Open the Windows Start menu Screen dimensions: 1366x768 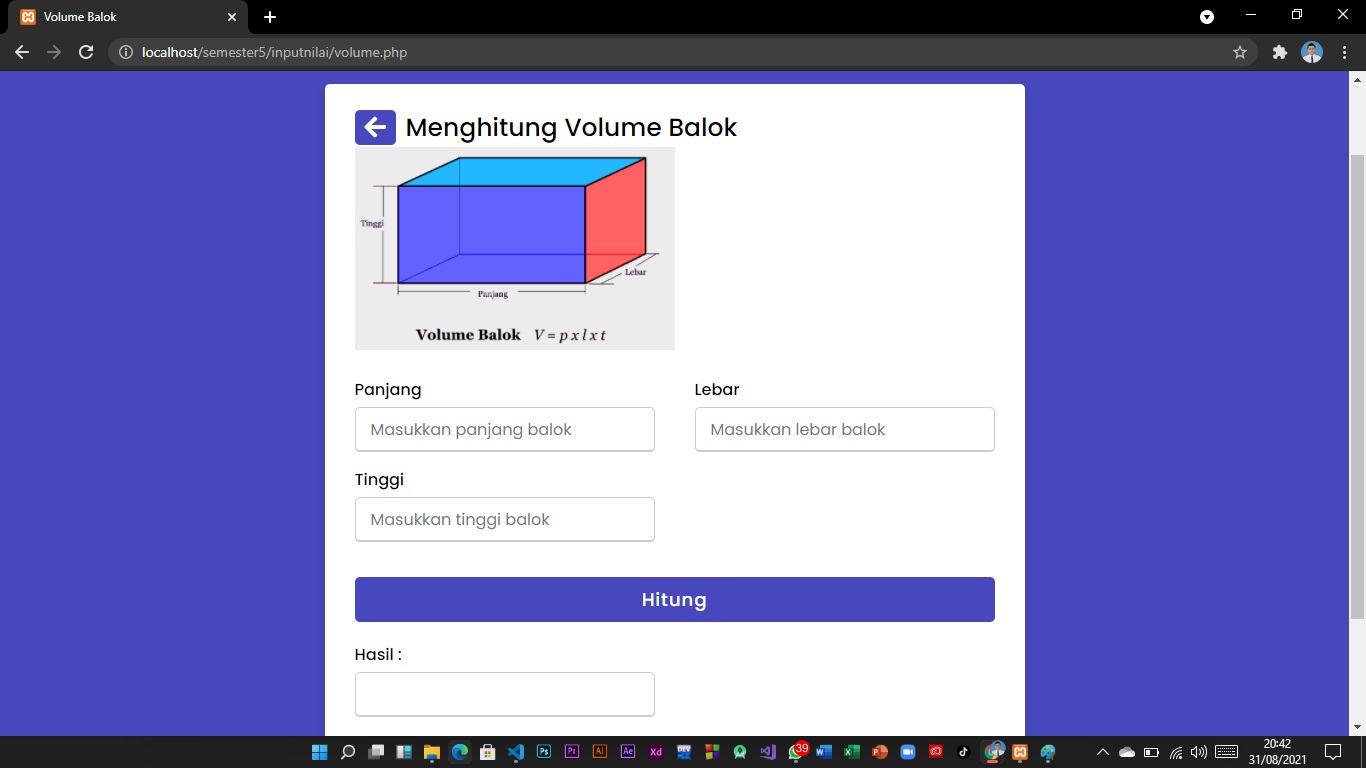click(x=318, y=751)
